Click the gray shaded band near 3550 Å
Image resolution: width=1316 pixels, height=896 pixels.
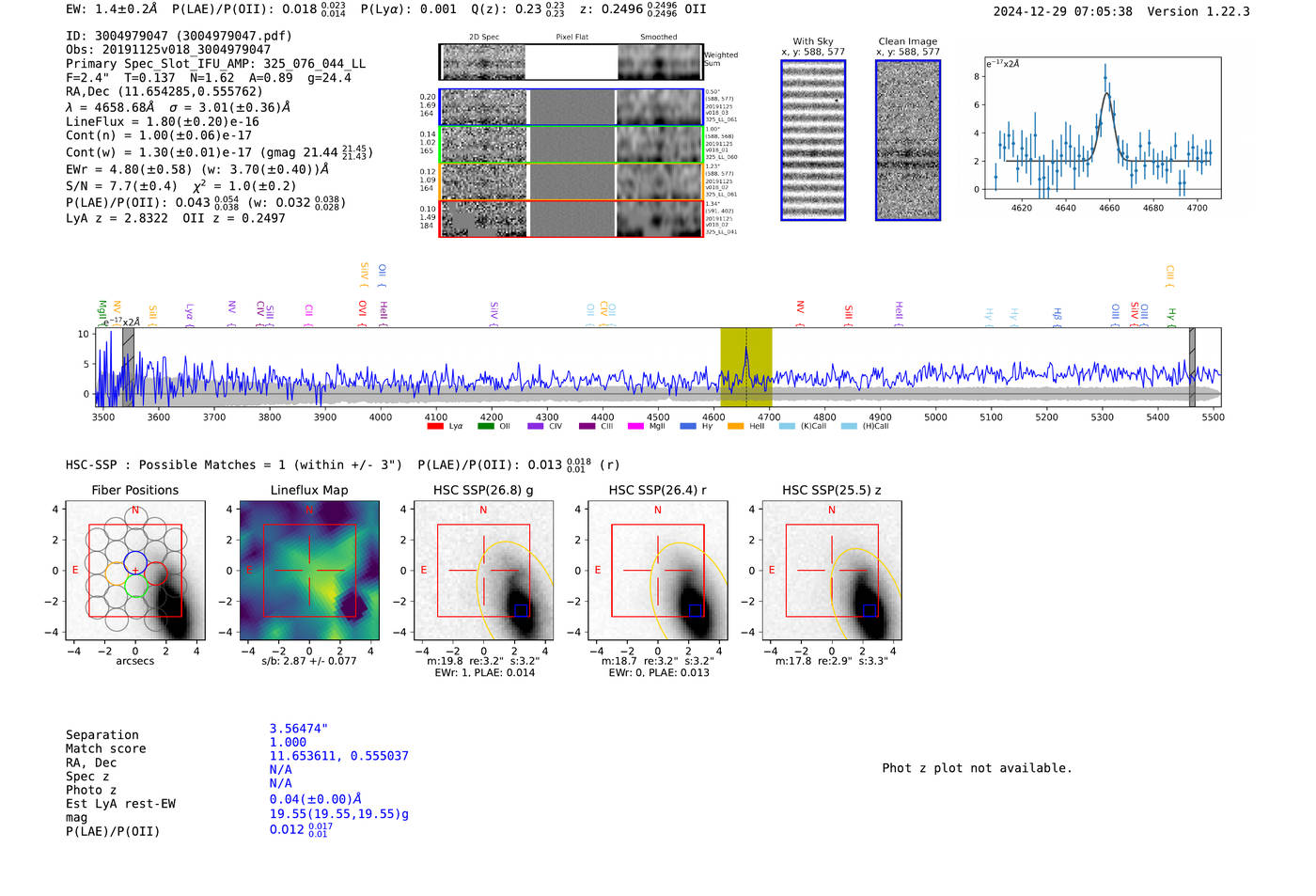pos(129,368)
